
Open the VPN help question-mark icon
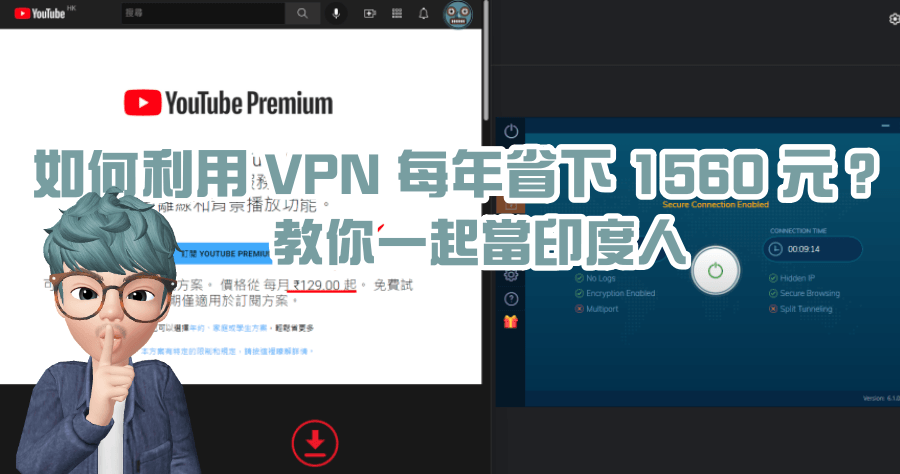click(x=511, y=299)
